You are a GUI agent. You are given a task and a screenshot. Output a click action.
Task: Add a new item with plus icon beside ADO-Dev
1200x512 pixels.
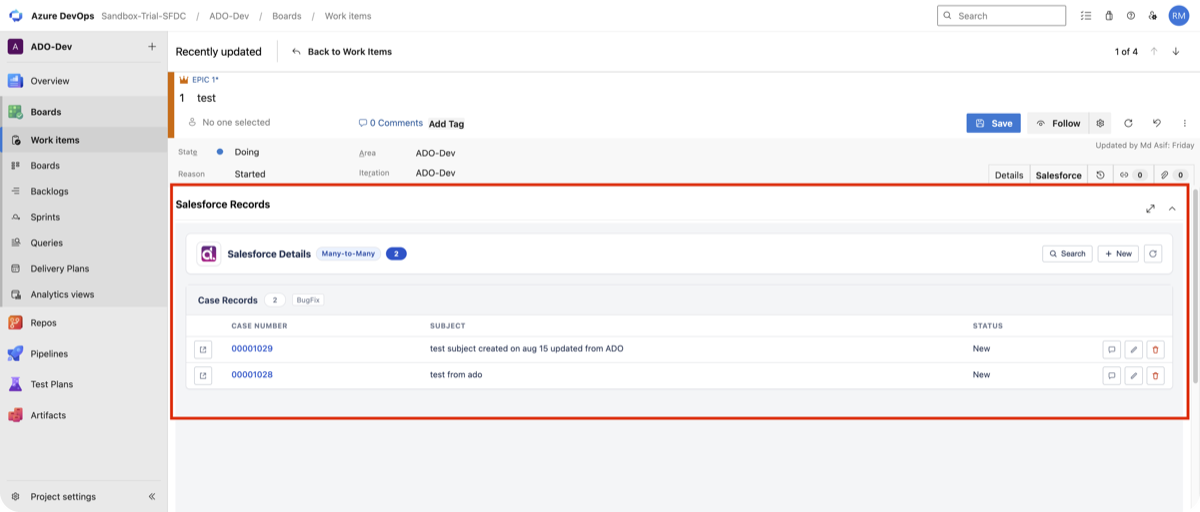point(152,46)
